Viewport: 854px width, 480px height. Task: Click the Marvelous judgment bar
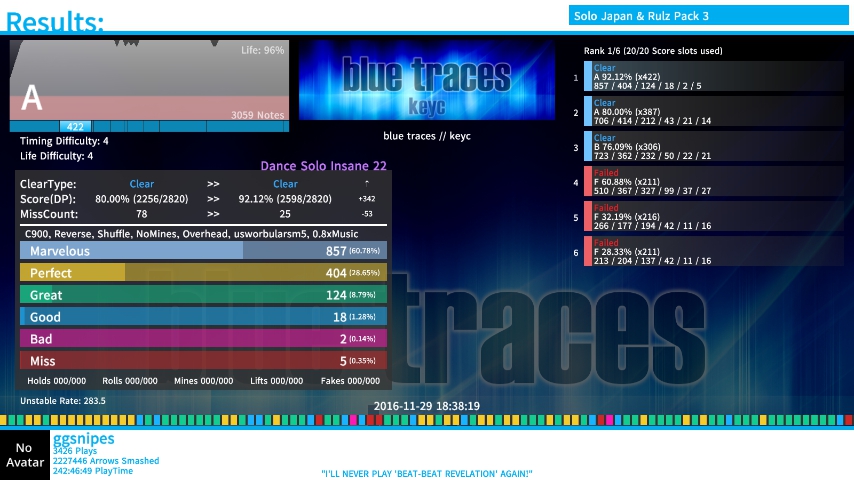(203, 251)
